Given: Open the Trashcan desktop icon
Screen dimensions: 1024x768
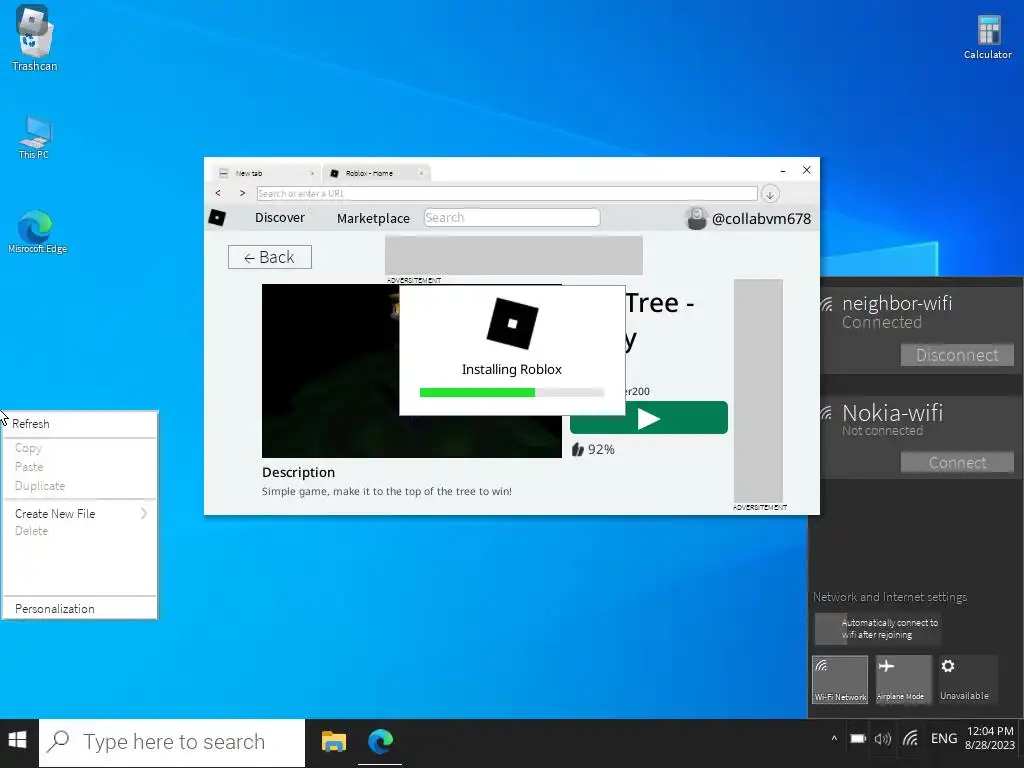Looking at the screenshot, I should (x=34, y=38).
